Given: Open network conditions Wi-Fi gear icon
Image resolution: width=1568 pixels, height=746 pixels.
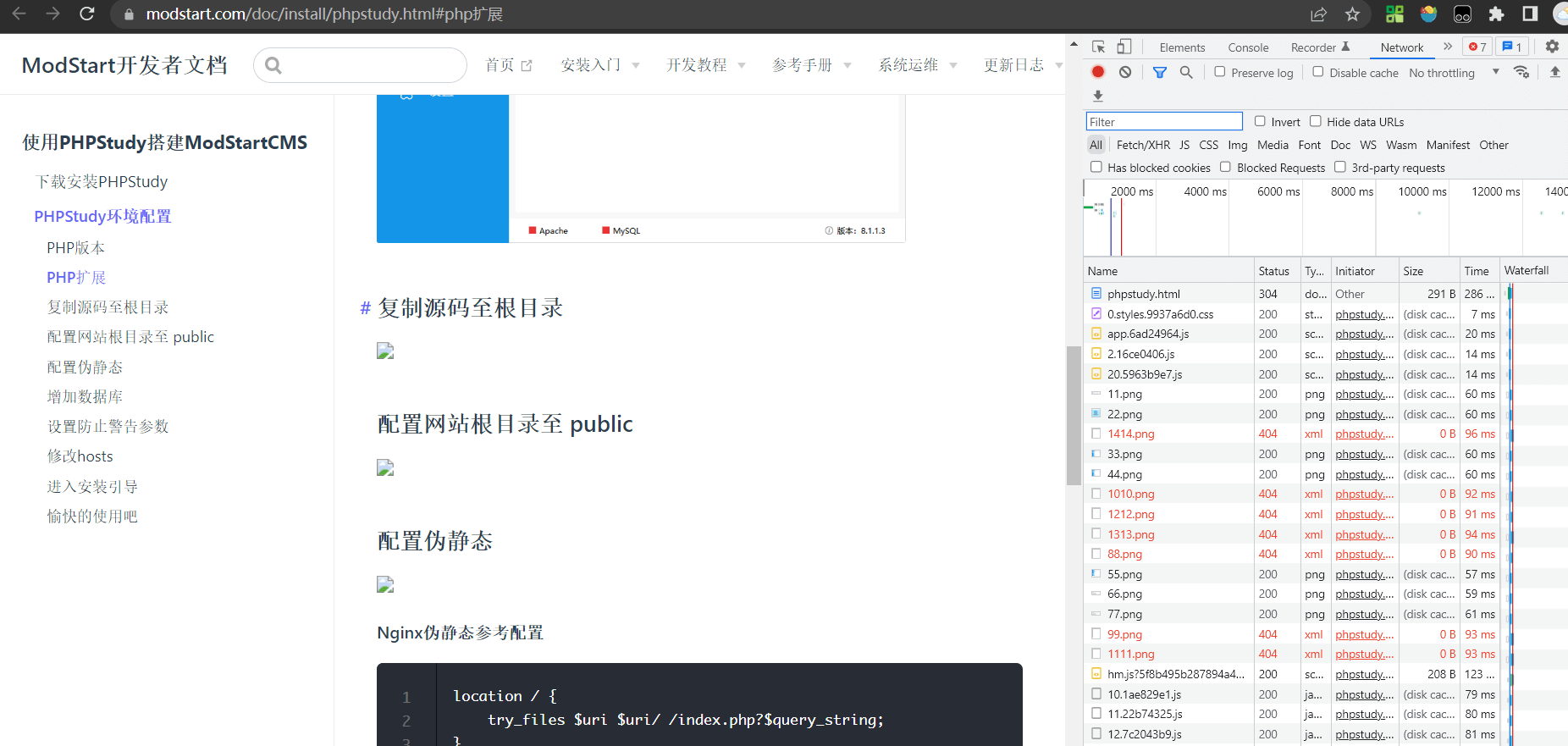Looking at the screenshot, I should click(x=1521, y=72).
